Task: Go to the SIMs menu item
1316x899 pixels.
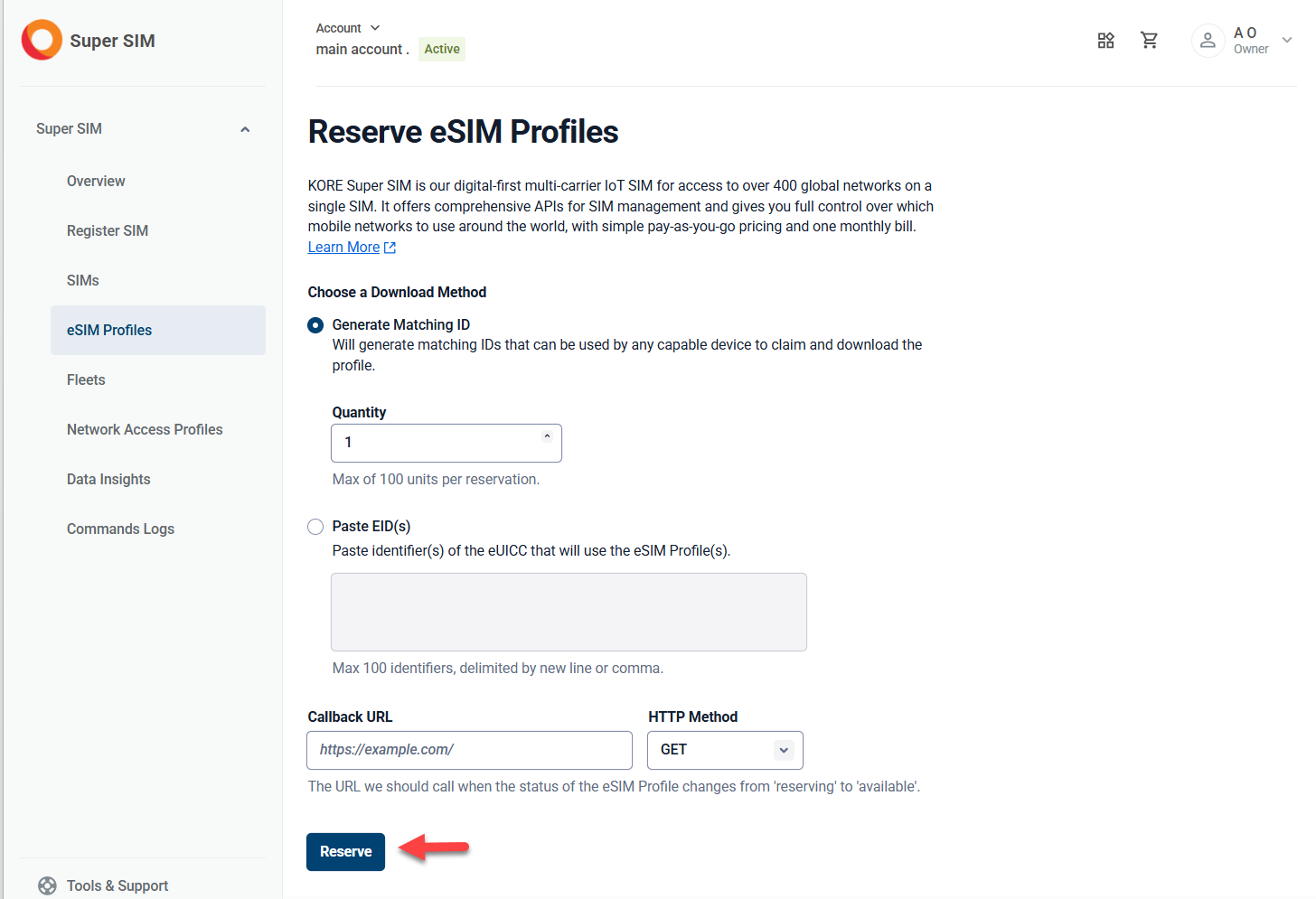Action: point(83,281)
